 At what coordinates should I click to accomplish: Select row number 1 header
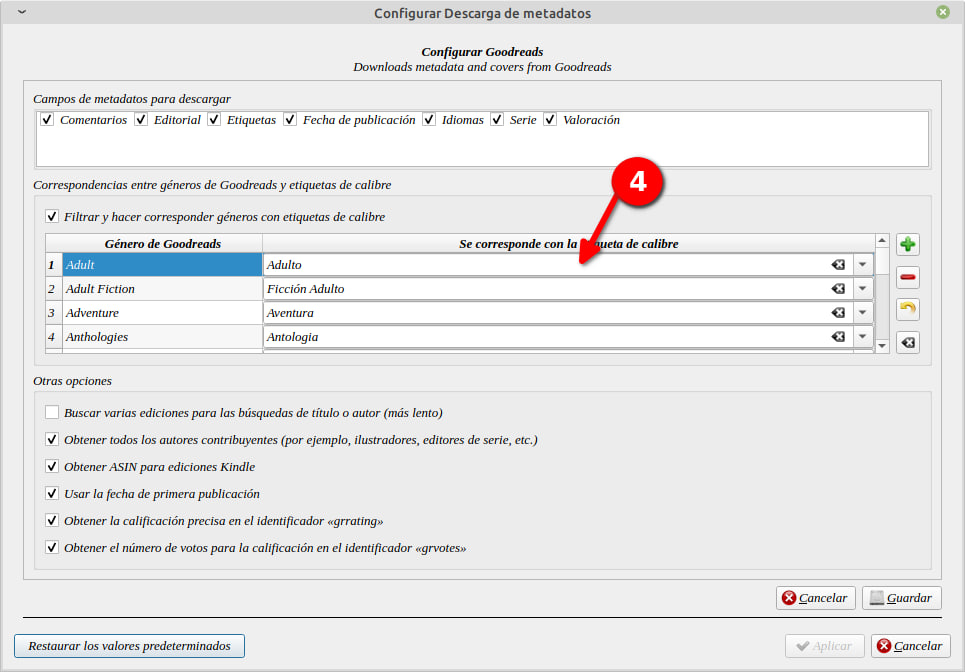click(x=54, y=265)
